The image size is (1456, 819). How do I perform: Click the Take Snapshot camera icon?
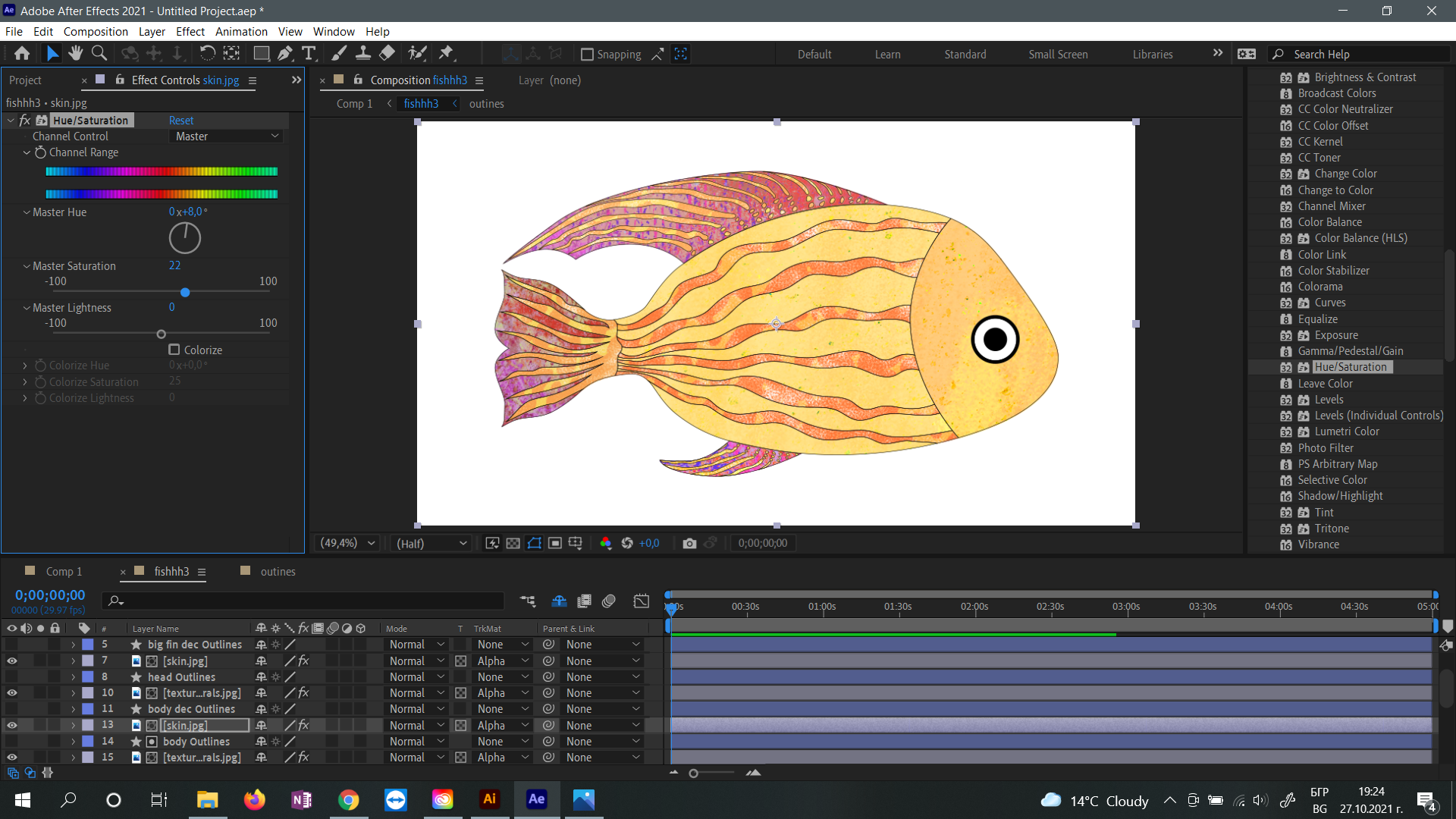[x=689, y=543]
